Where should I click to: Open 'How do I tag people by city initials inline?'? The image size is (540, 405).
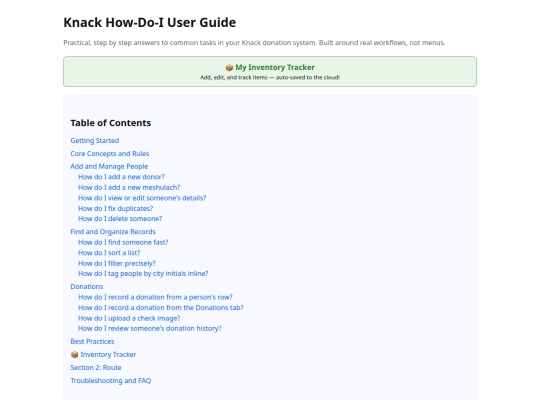[143, 273]
